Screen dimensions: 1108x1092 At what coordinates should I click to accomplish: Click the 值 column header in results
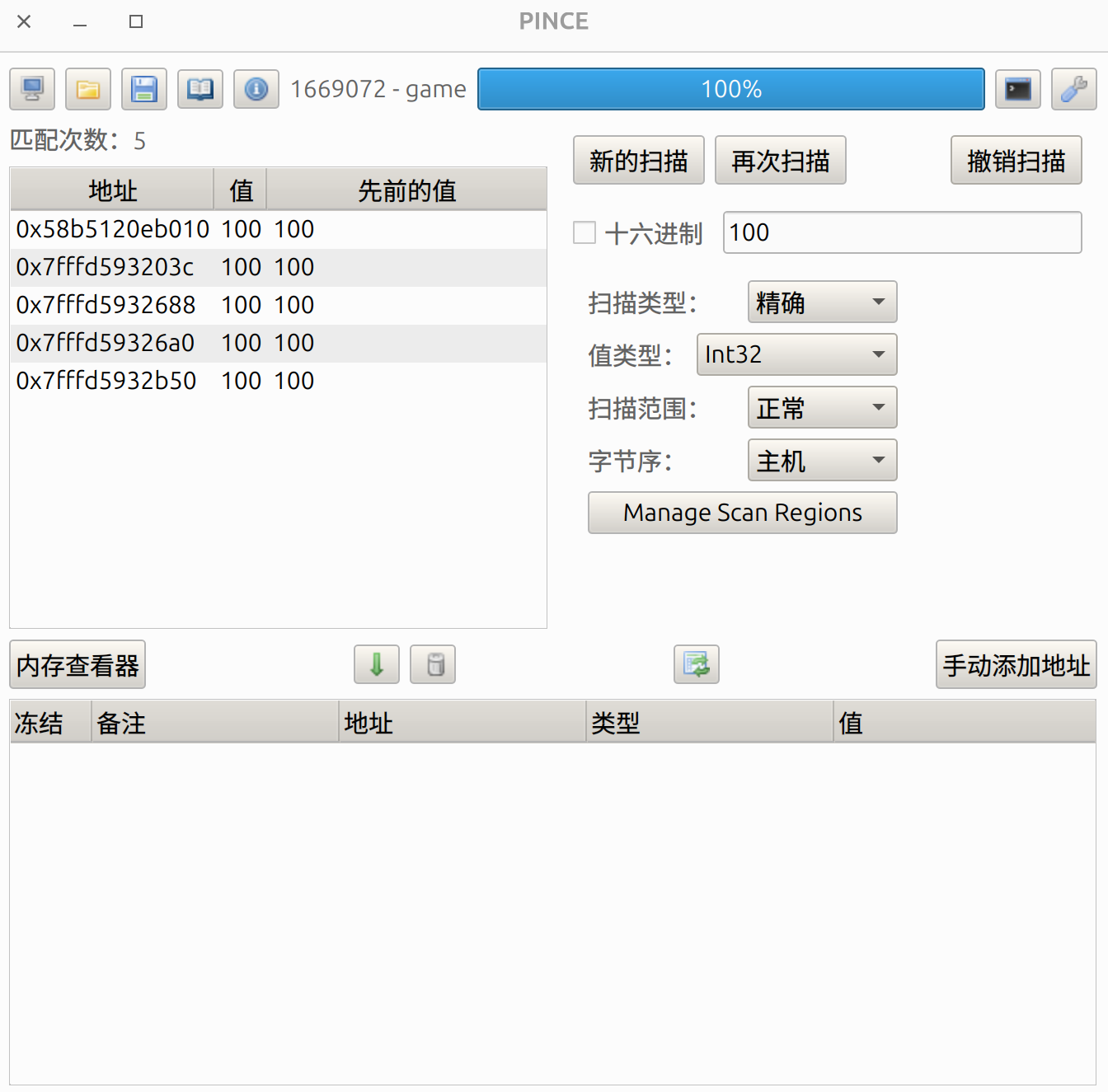241,190
